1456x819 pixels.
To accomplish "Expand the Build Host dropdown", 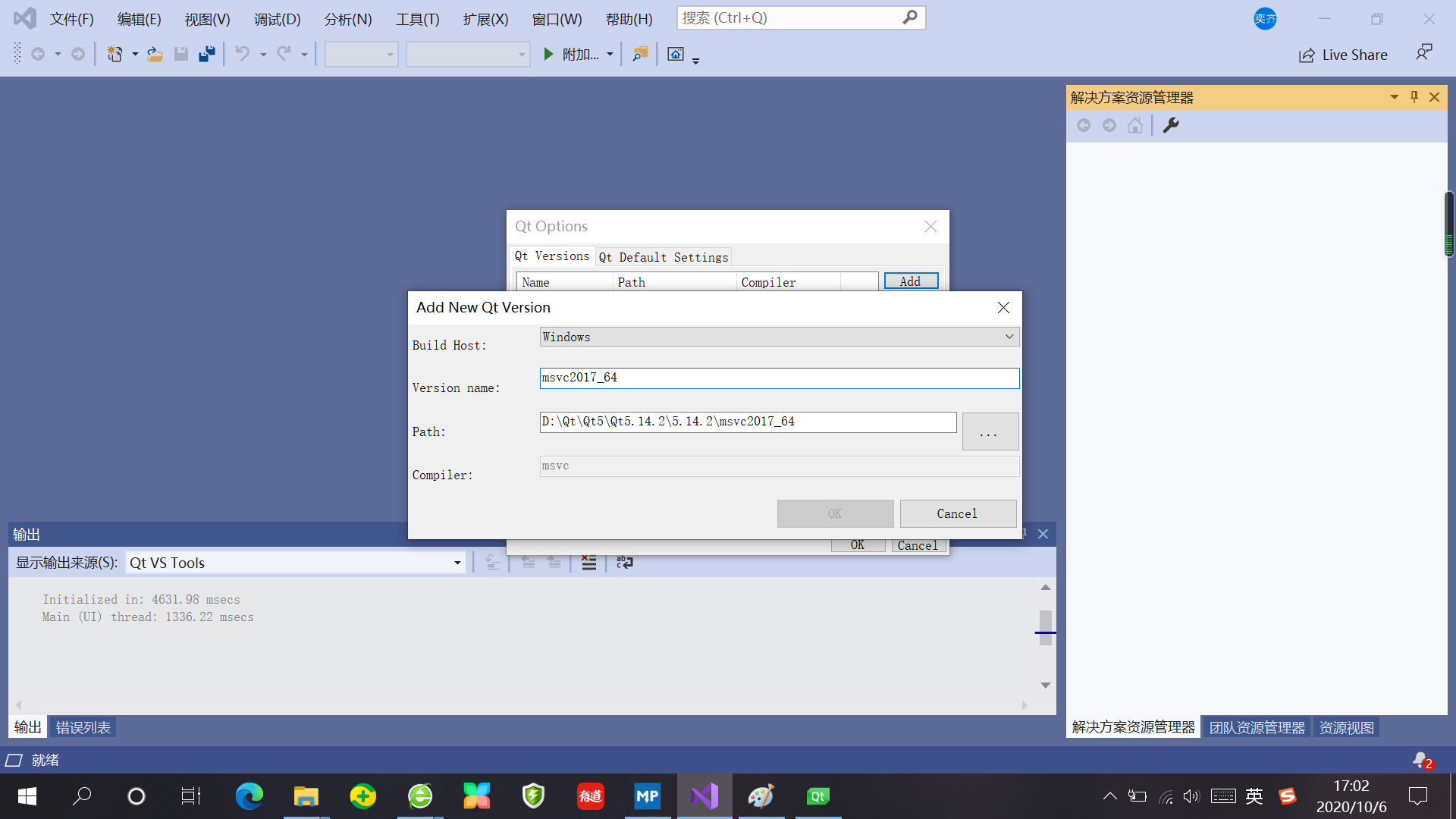I will point(1009,337).
